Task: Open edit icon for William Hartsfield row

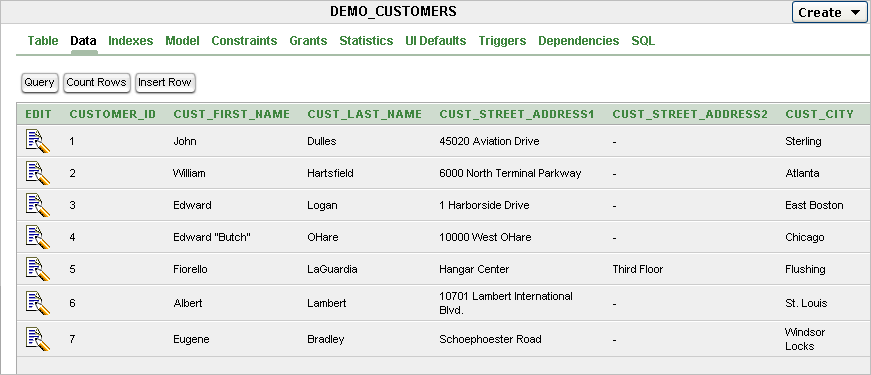Action: coord(38,173)
